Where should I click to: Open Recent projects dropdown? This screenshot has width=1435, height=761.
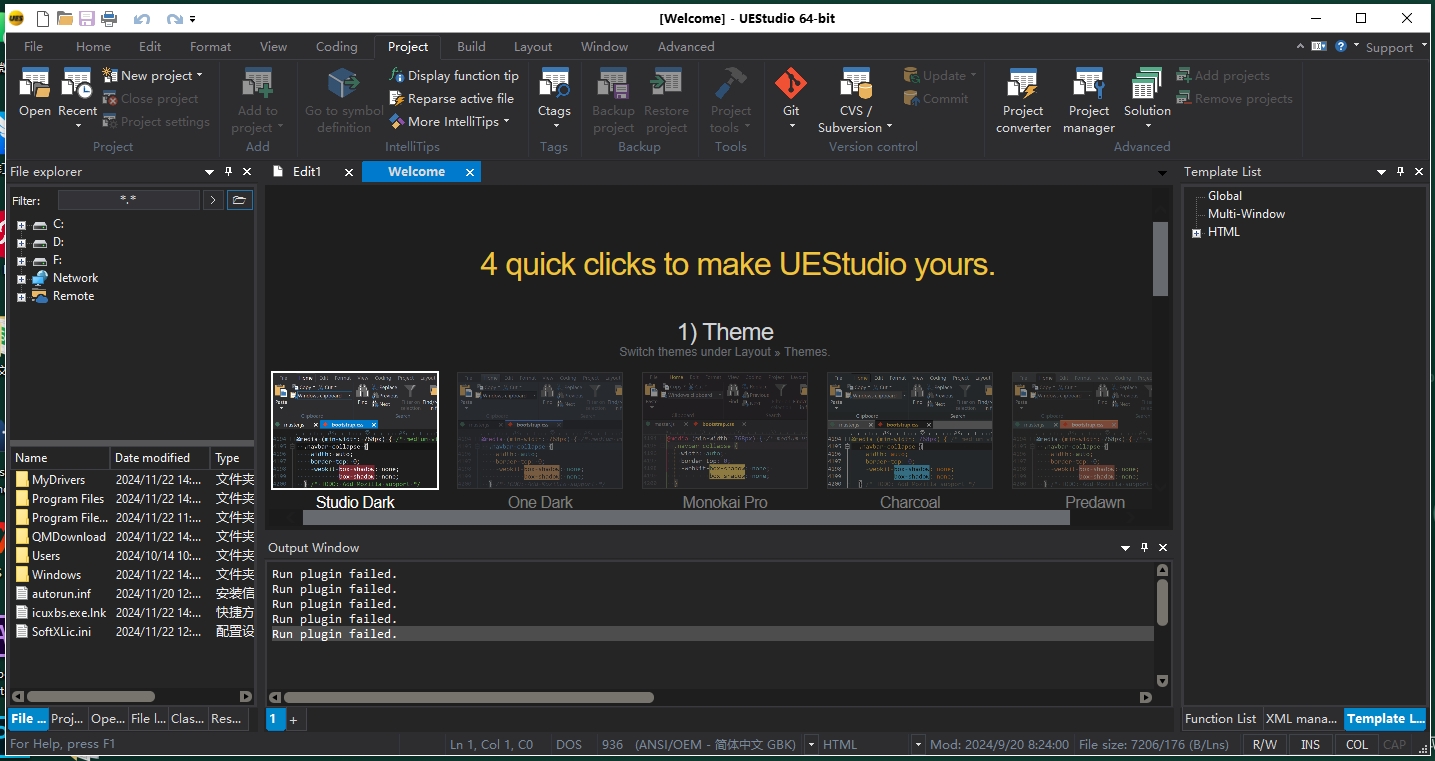tap(77, 125)
